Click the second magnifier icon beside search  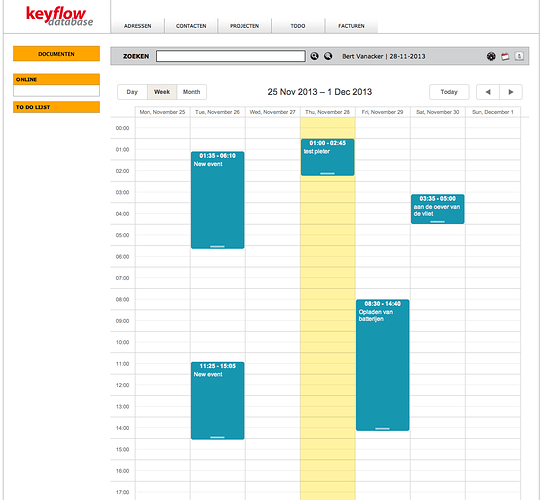(328, 56)
